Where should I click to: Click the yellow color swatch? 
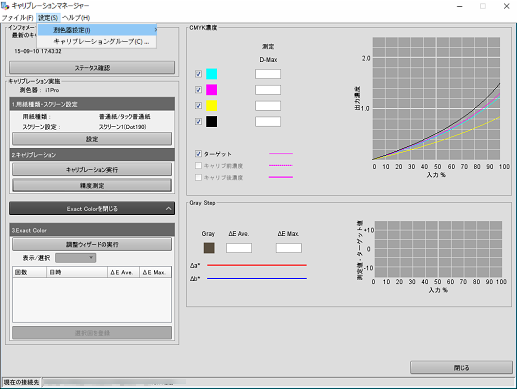point(211,106)
